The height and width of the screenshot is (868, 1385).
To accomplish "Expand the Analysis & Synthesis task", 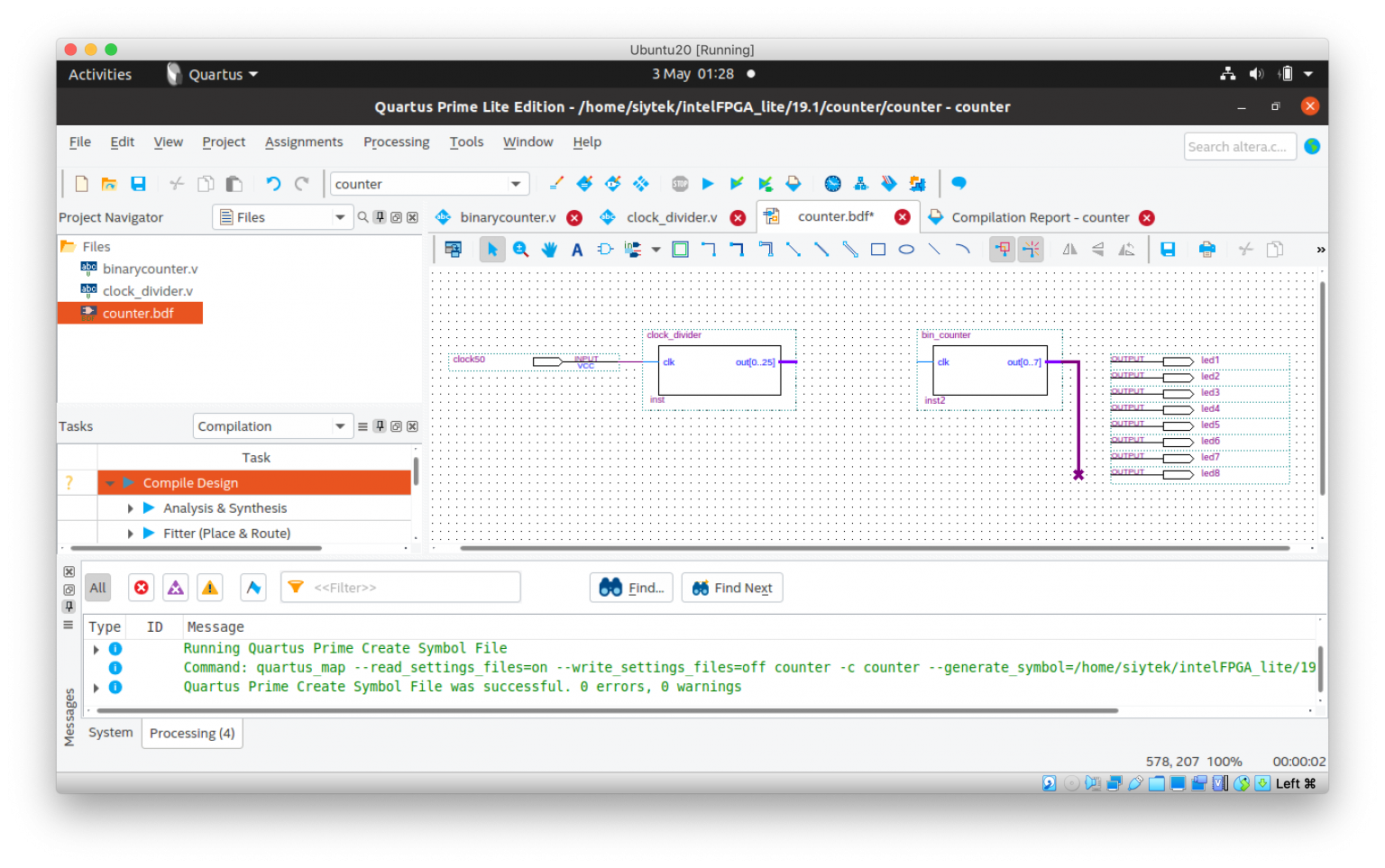I will point(130,507).
